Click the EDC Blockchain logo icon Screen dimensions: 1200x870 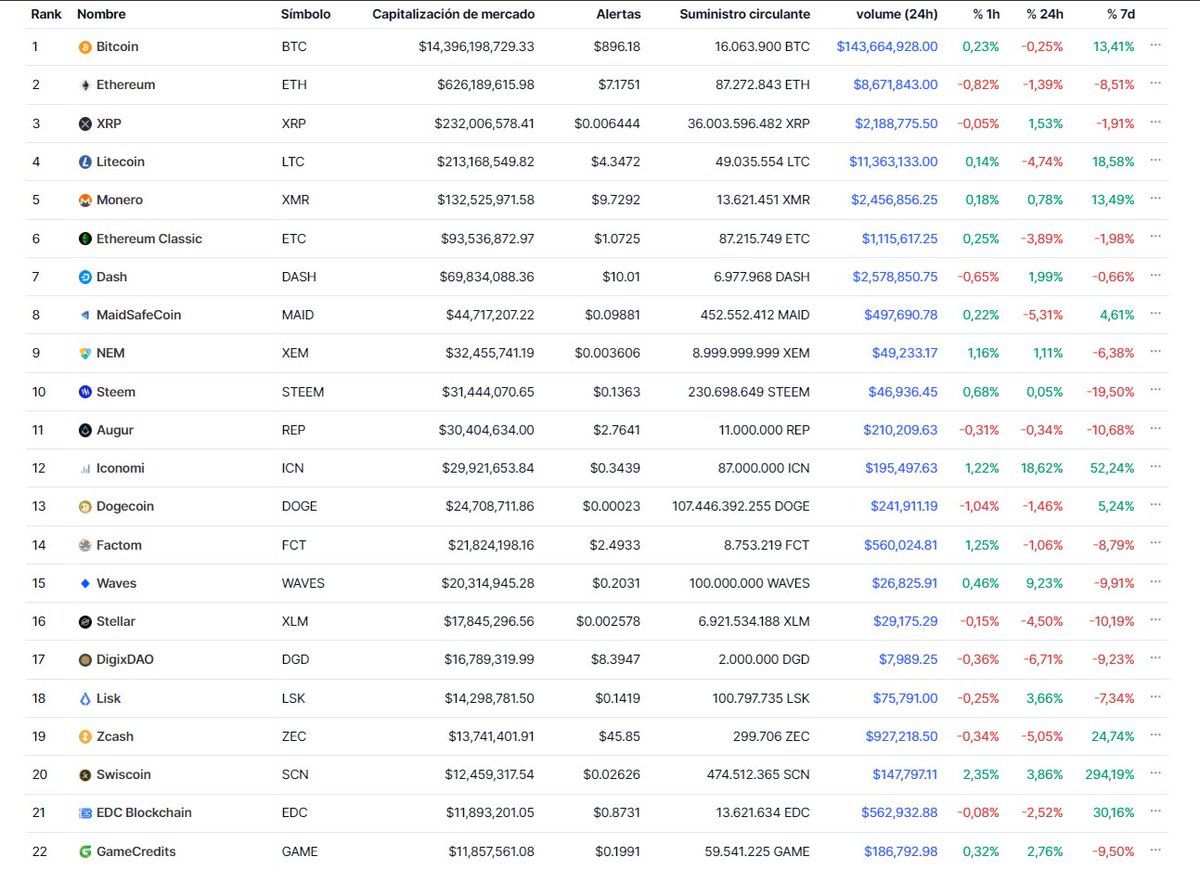tap(85, 813)
